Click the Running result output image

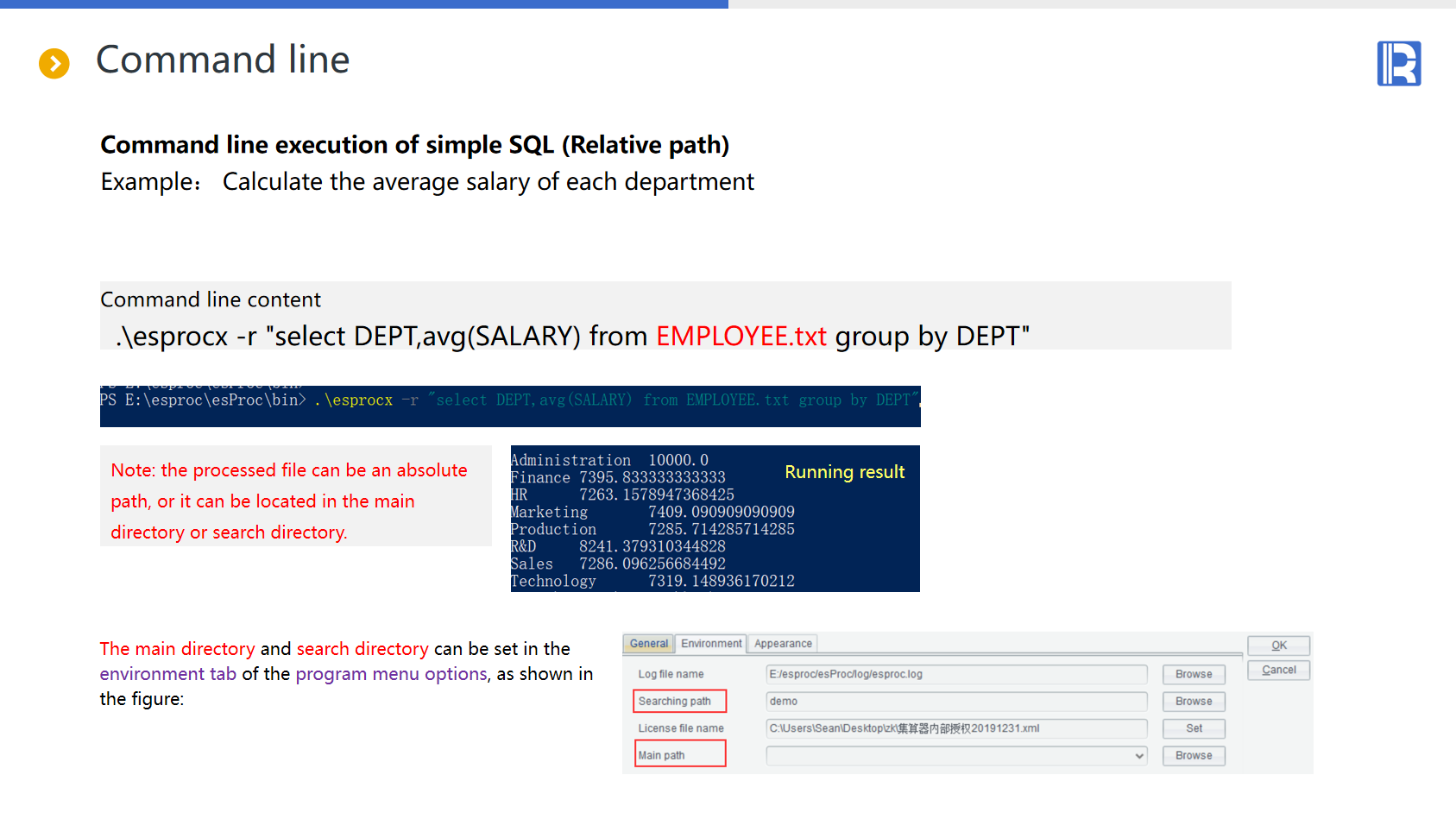pos(715,519)
